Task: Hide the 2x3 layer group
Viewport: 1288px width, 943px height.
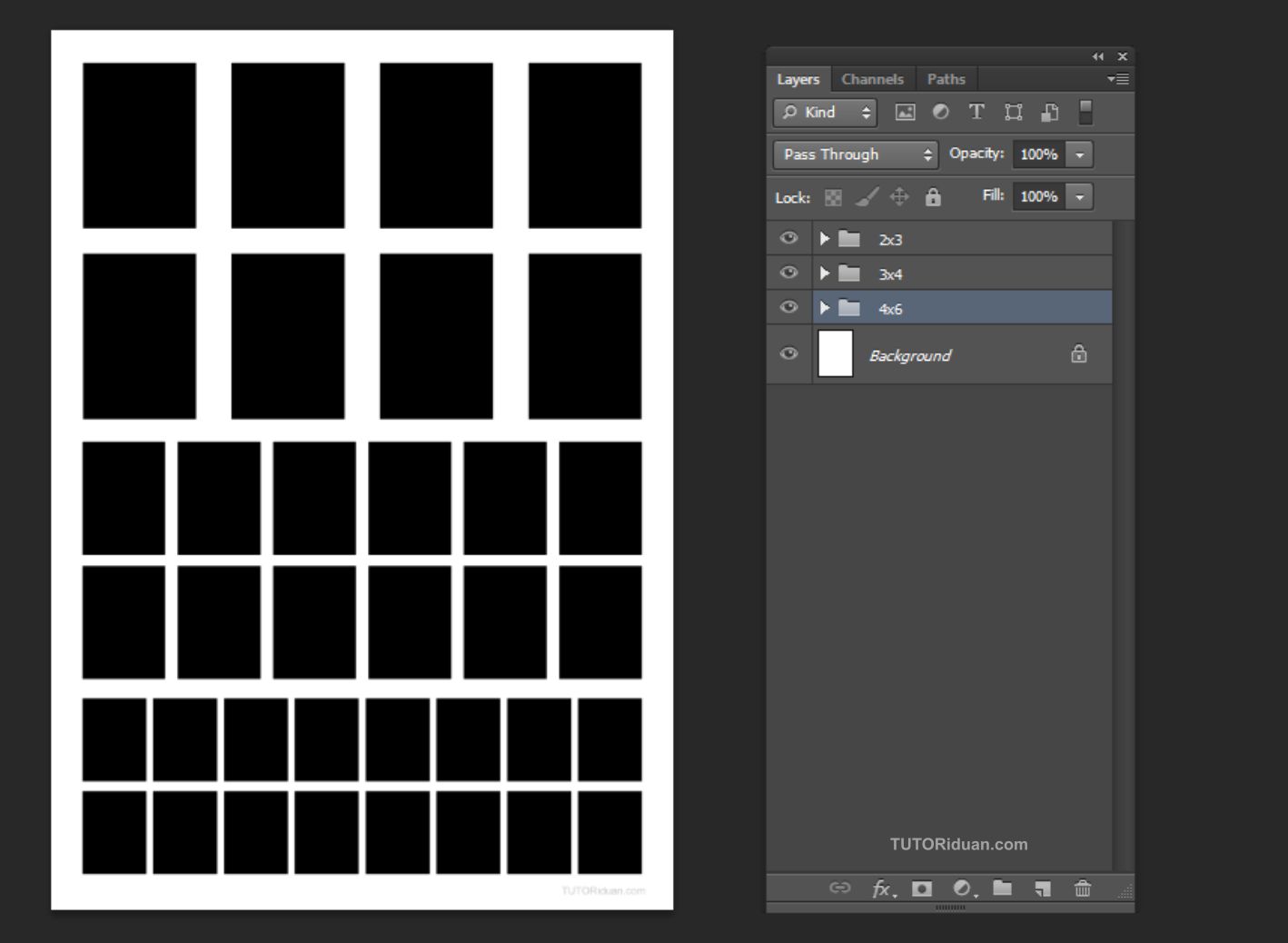Action: coord(788,237)
